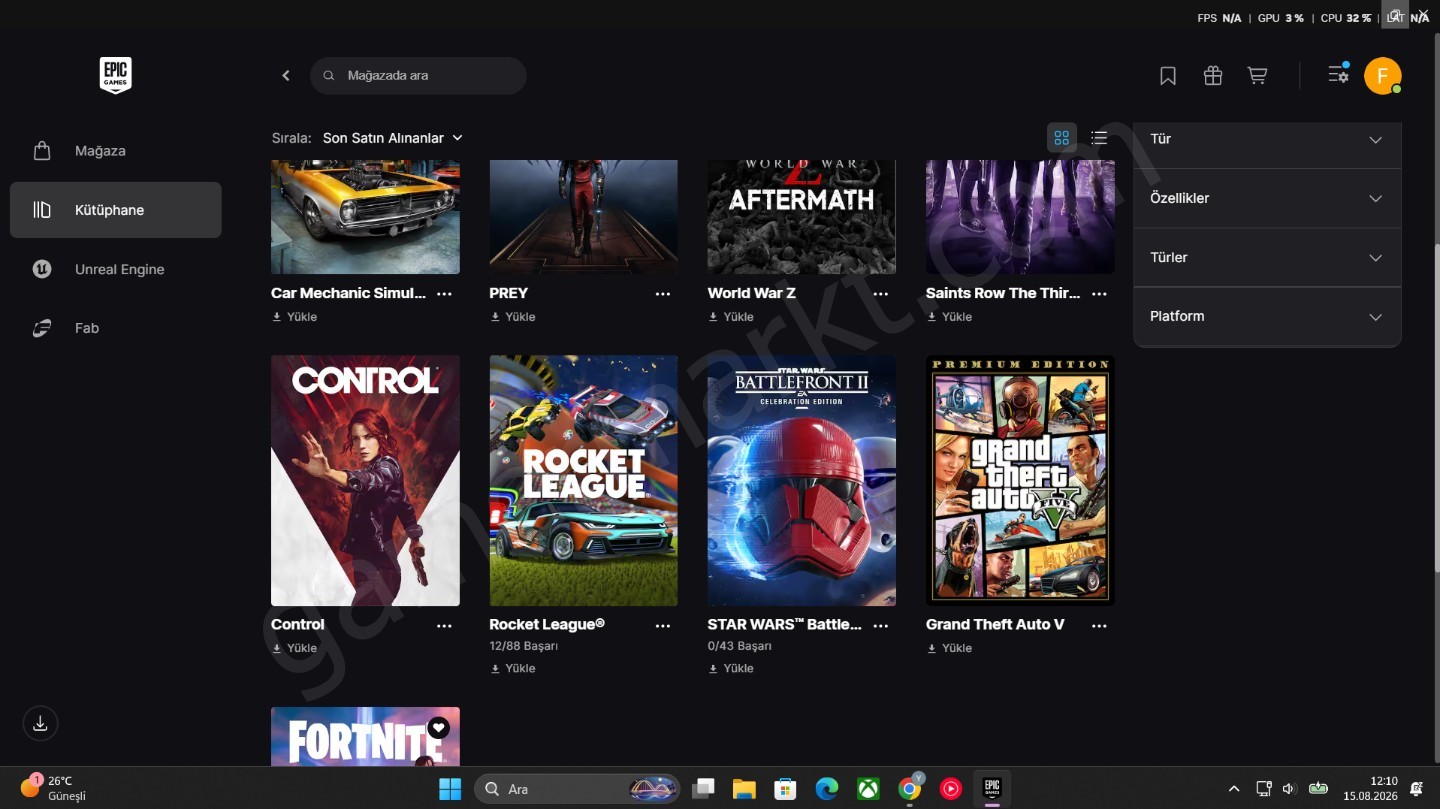Click the Windows Start button
This screenshot has width=1440, height=809.
coord(450,789)
